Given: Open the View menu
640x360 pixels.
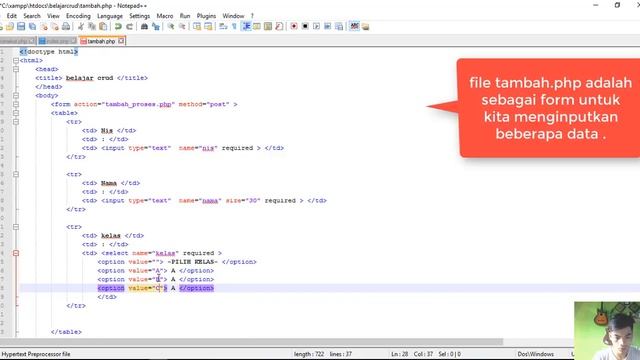Looking at the screenshot, I should point(53,16).
